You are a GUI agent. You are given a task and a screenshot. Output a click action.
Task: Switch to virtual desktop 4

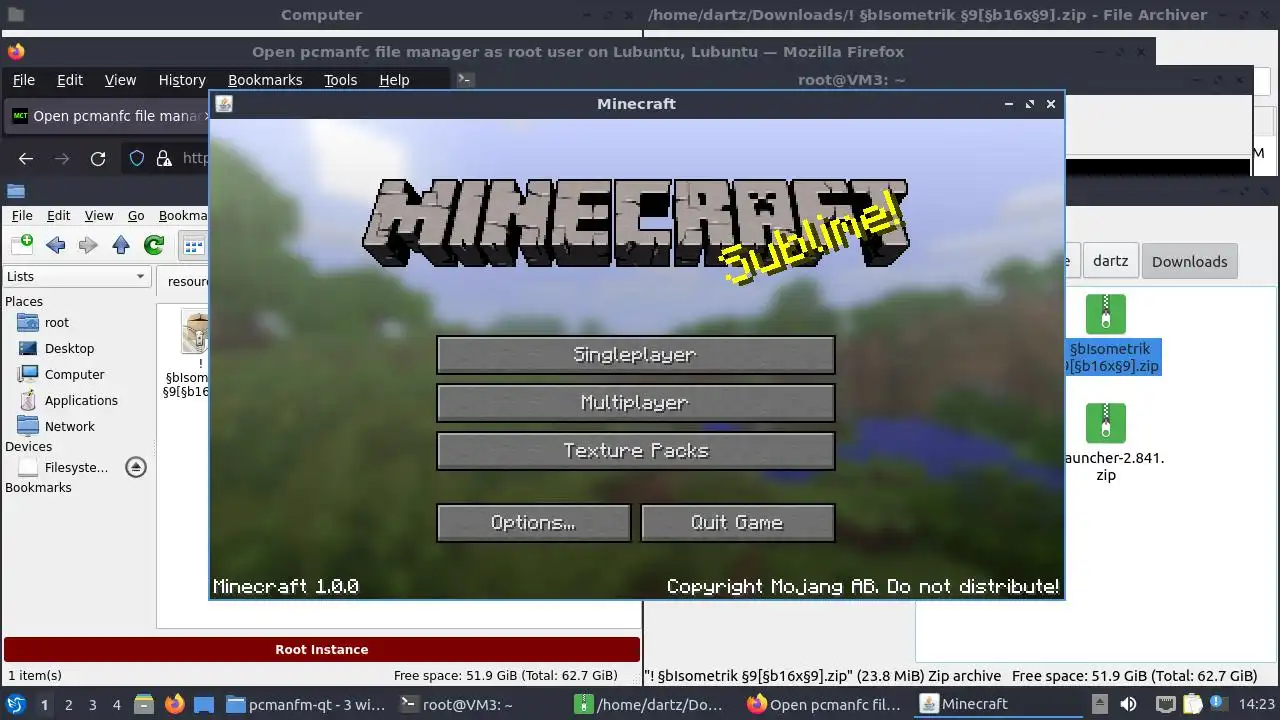pos(116,705)
